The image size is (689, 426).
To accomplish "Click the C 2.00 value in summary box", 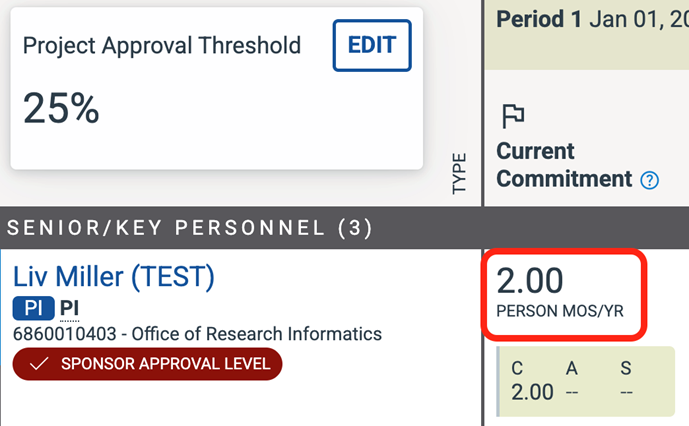I will (x=532, y=391).
